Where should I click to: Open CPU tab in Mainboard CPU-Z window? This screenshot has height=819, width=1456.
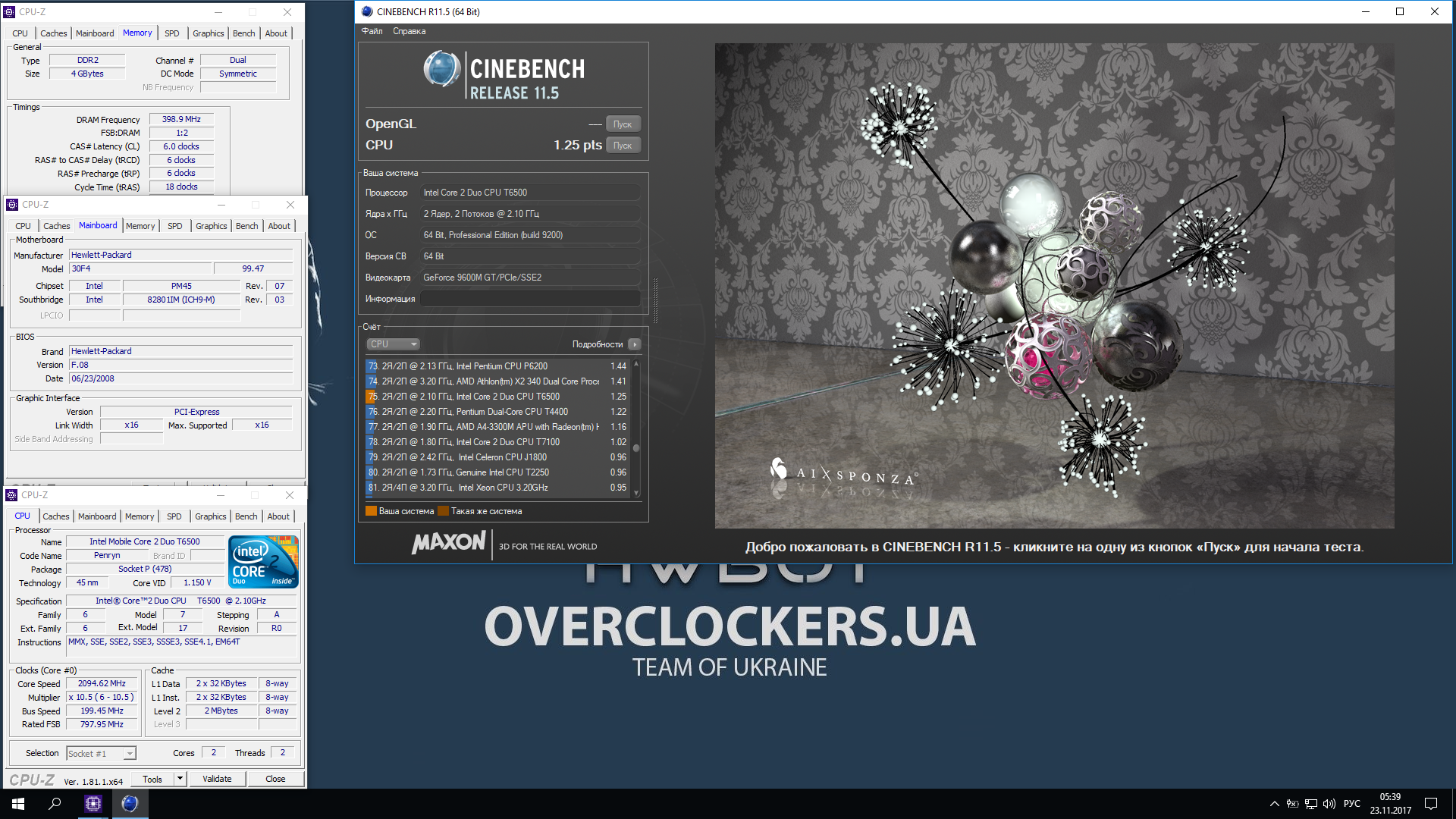pos(23,226)
